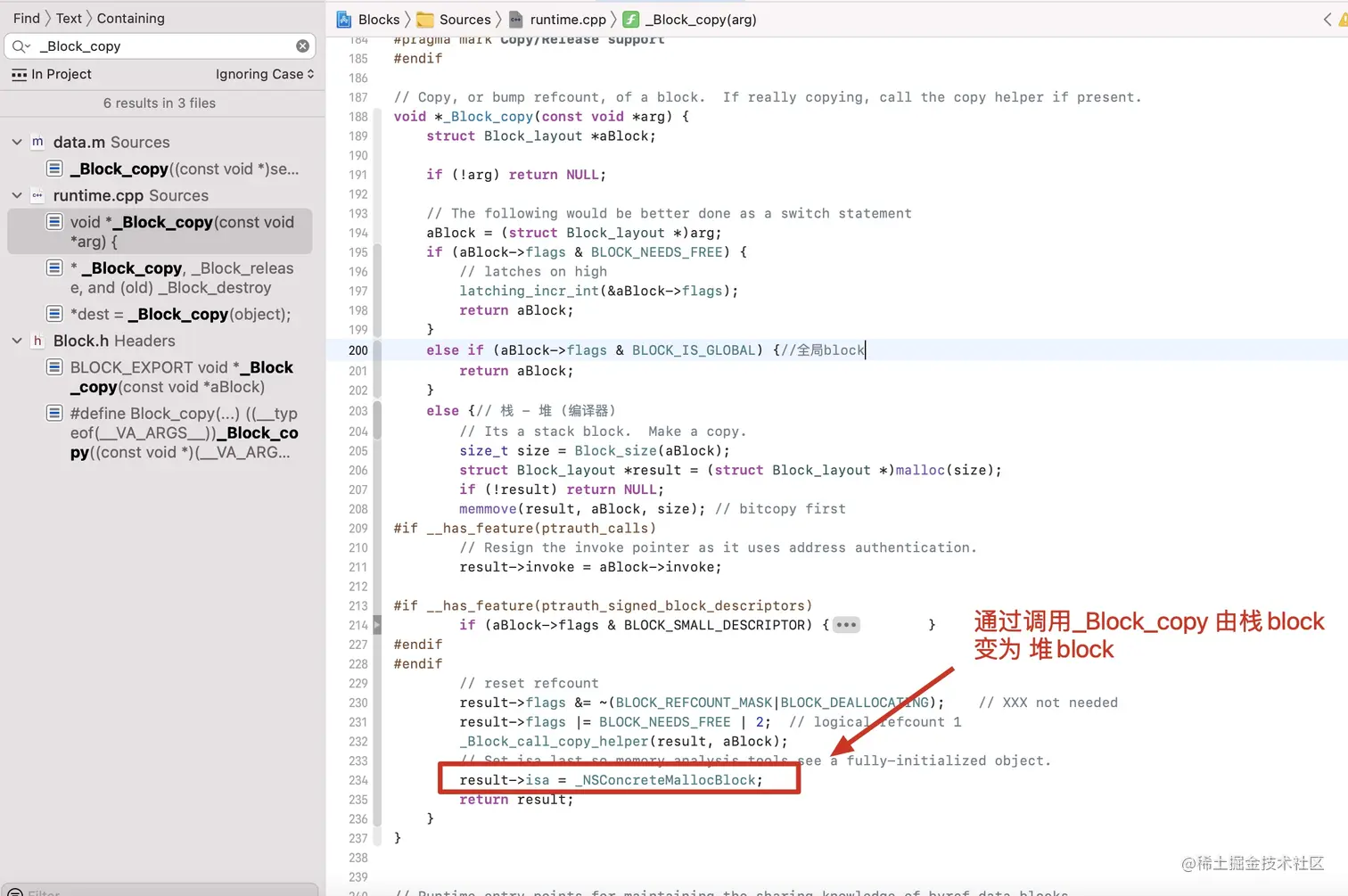Clear the _Block_copy search field

302,45
